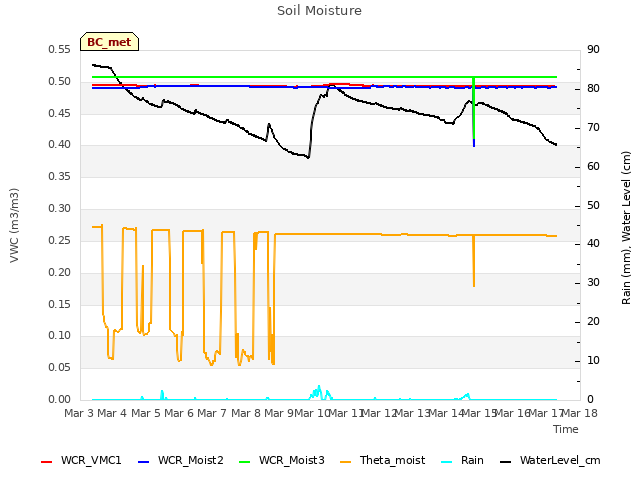Click the Soil Moisture chart title
The image size is (640, 480).
click(319, 11)
